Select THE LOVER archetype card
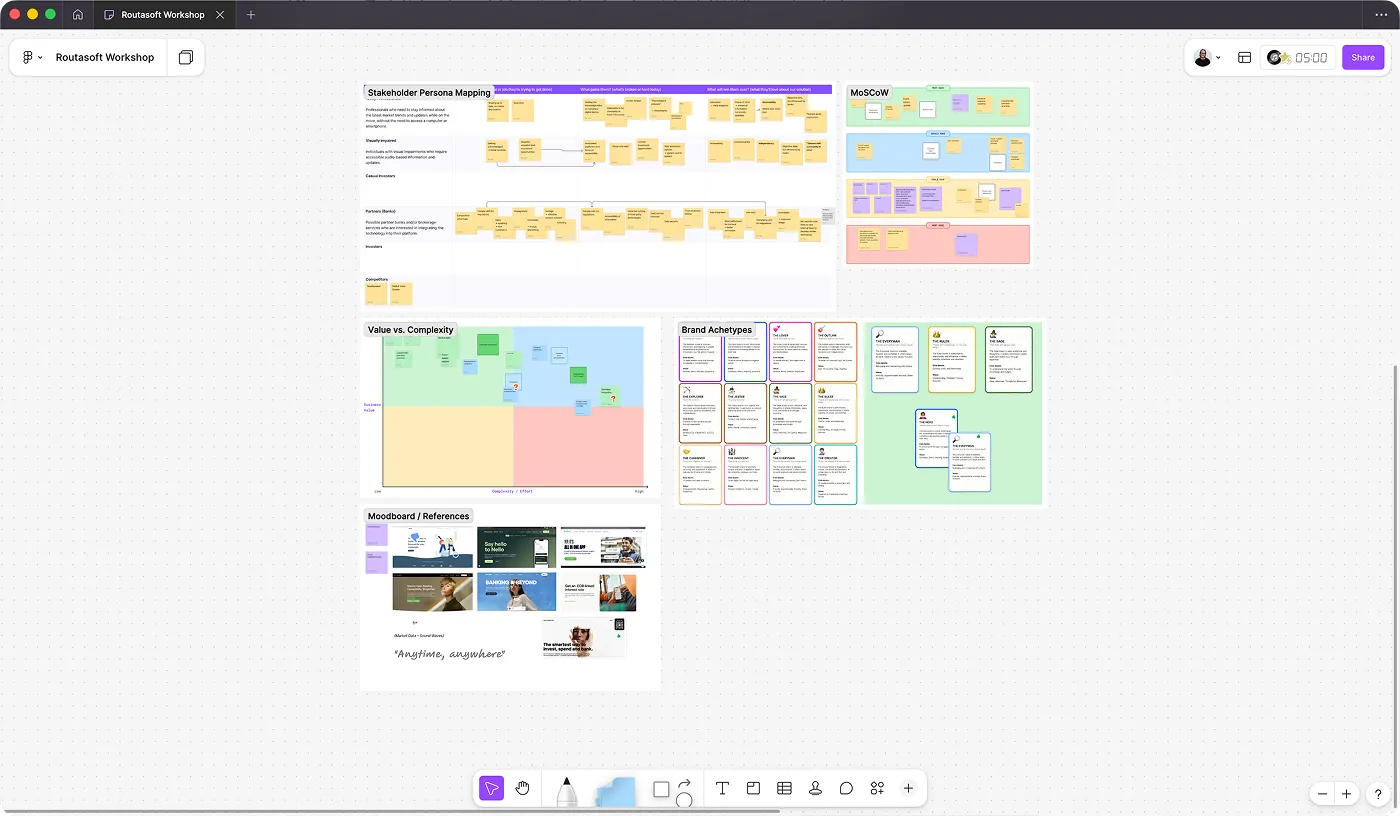The height and width of the screenshot is (816, 1400). (x=789, y=351)
